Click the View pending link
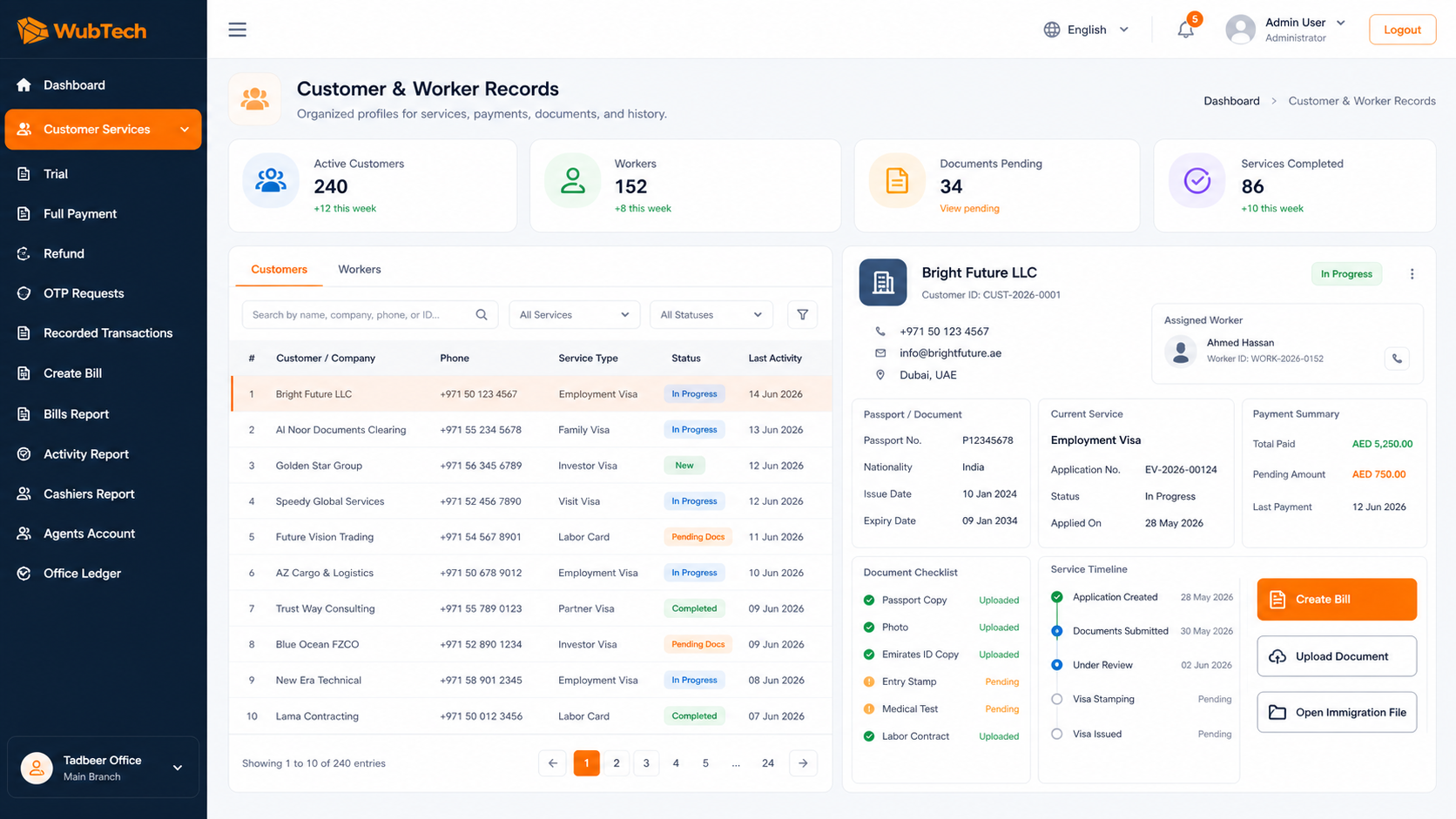Screen dimensions: 1456x819 [969, 209]
